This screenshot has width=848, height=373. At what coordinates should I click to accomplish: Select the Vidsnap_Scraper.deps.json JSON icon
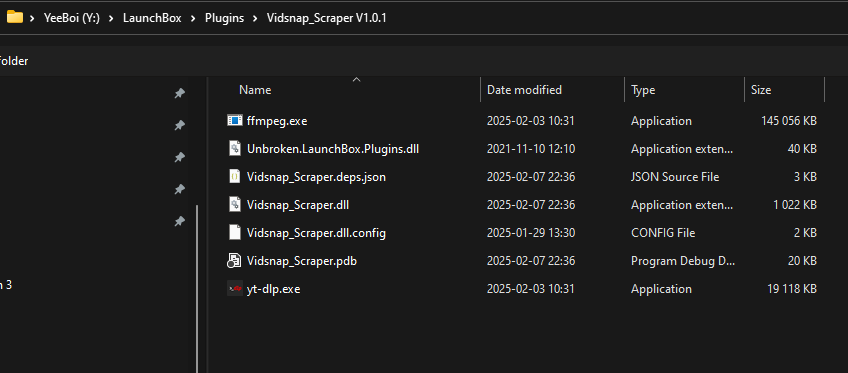pyautogui.click(x=234, y=177)
